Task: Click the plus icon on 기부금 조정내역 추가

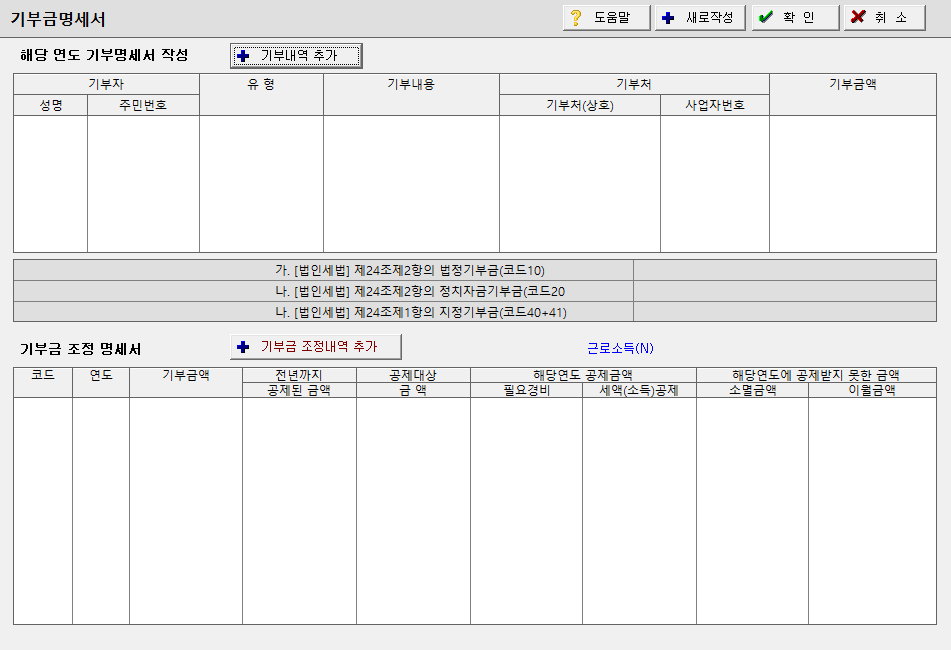Action: coord(243,347)
